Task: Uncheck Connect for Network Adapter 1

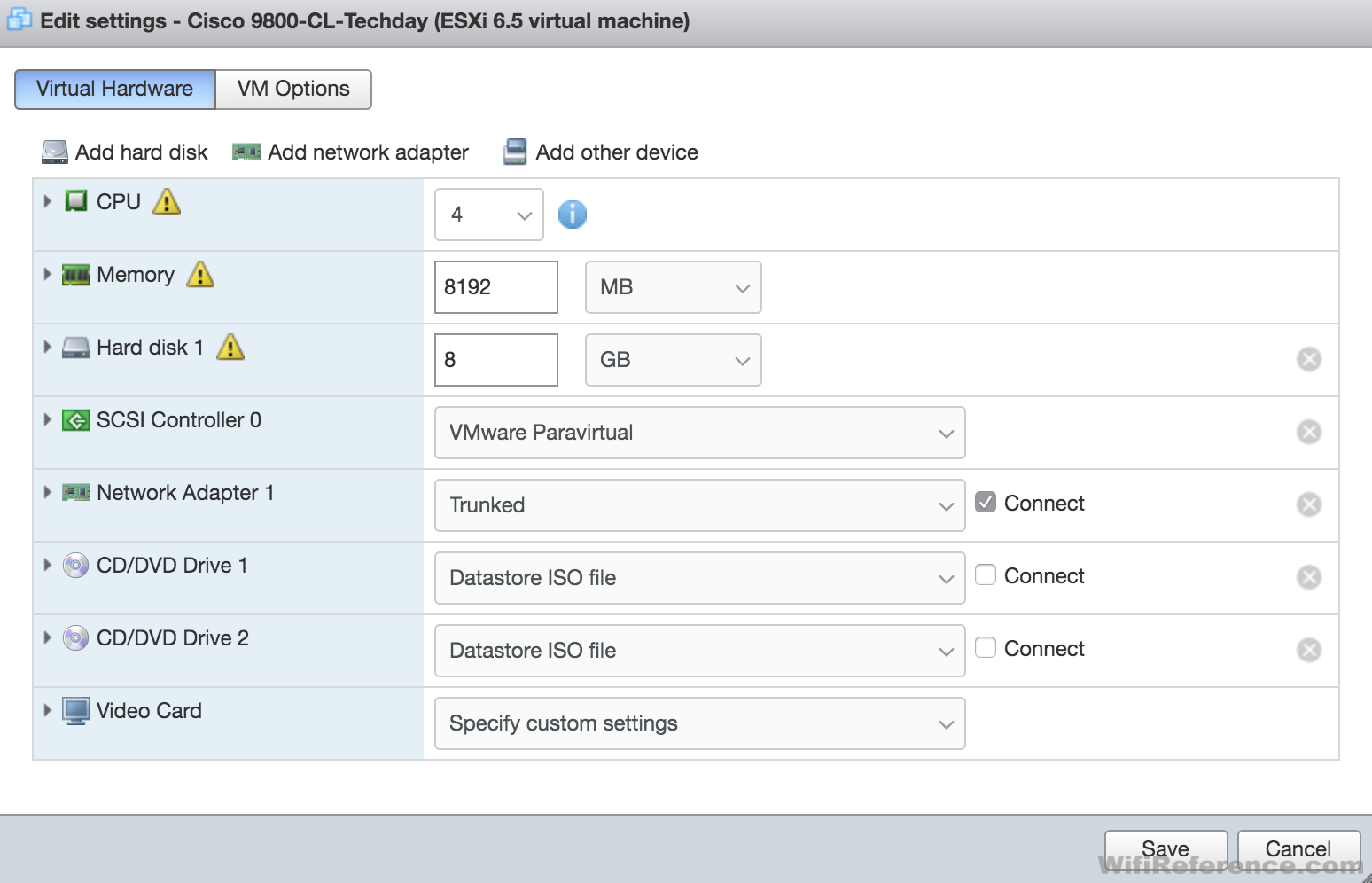Action: click(x=986, y=502)
